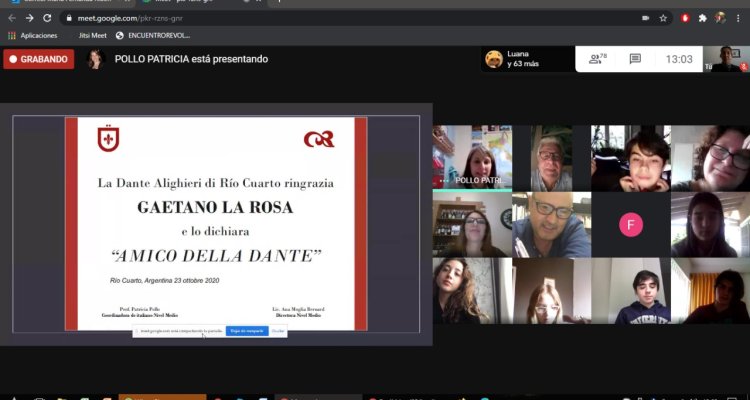Click 'POLLO PATRICIA está presentando' label
This screenshot has width=750, height=400.
click(x=191, y=59)
